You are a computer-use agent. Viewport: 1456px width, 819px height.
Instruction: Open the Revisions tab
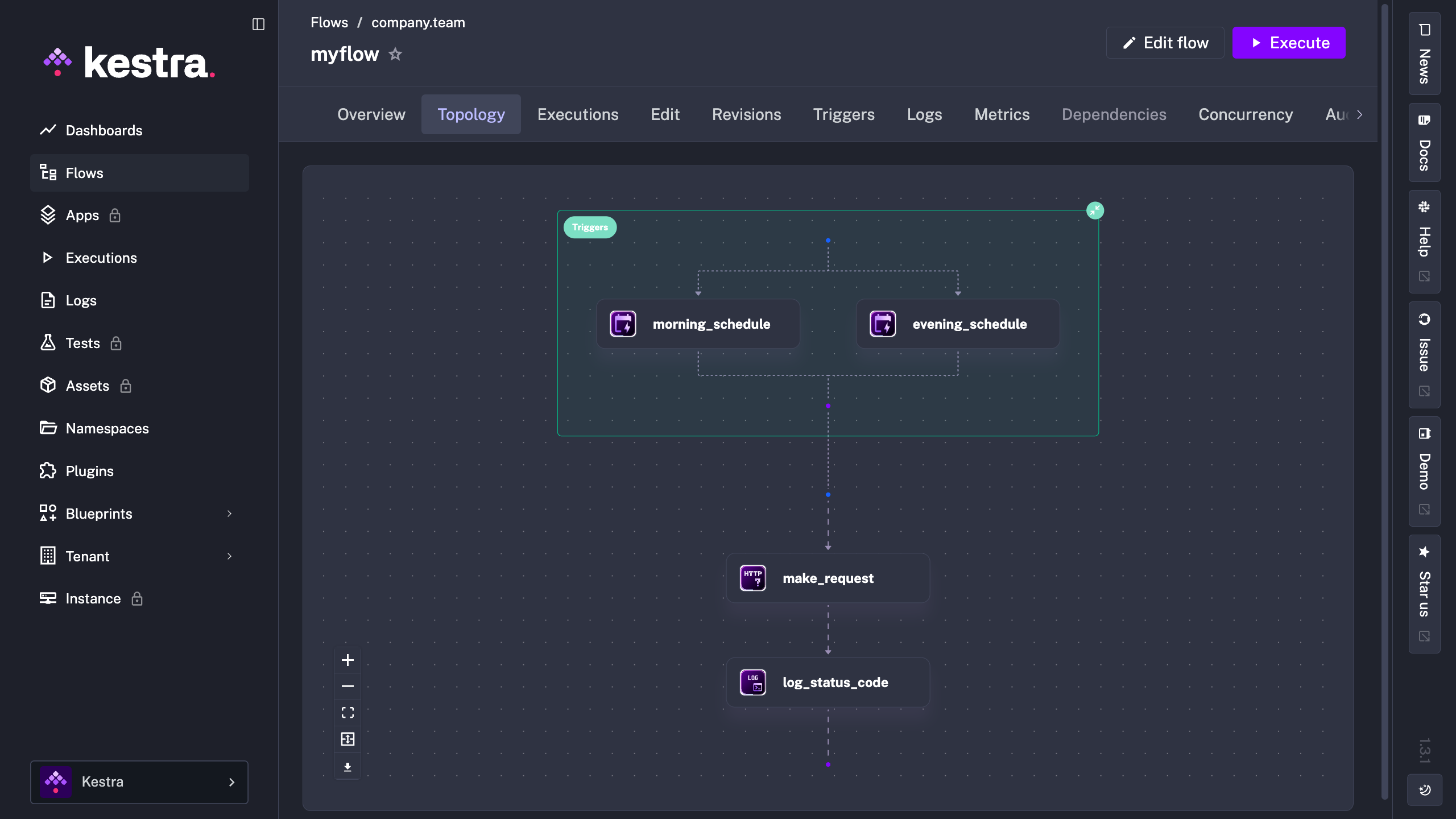(x=746, y=114)
